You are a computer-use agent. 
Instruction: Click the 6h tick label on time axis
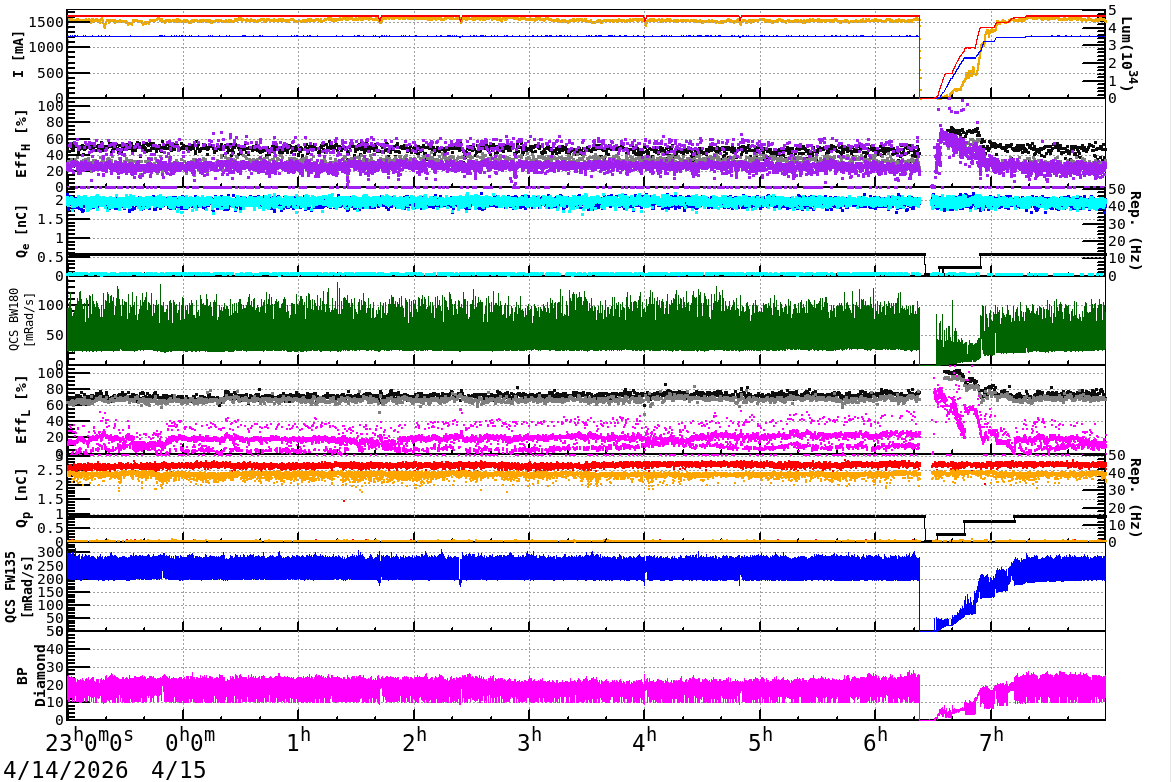[x=876, y=740]
